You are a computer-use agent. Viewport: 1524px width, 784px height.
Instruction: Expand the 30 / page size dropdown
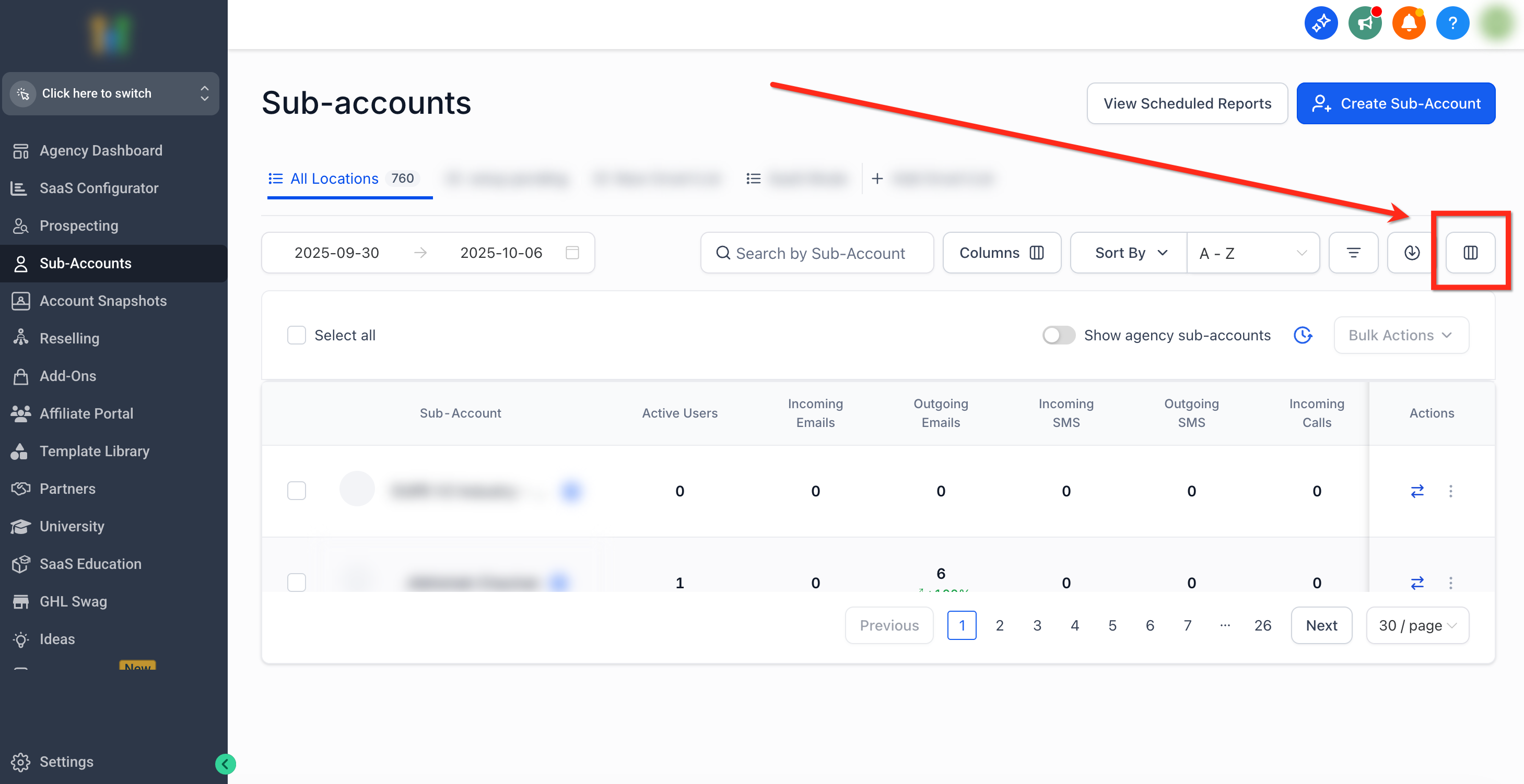click(x=1417, y=625)
